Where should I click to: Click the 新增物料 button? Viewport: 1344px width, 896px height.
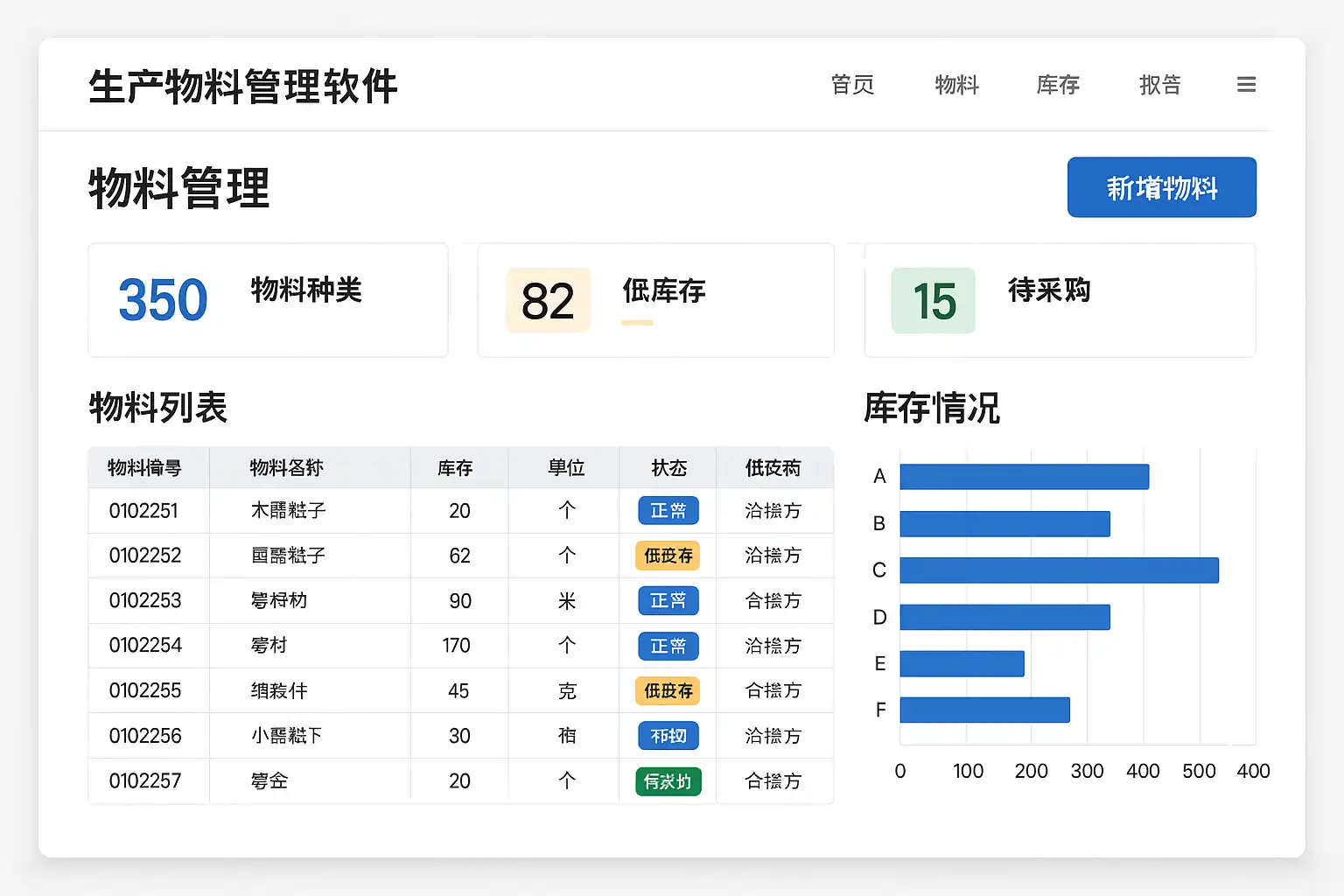point(1161,187)
